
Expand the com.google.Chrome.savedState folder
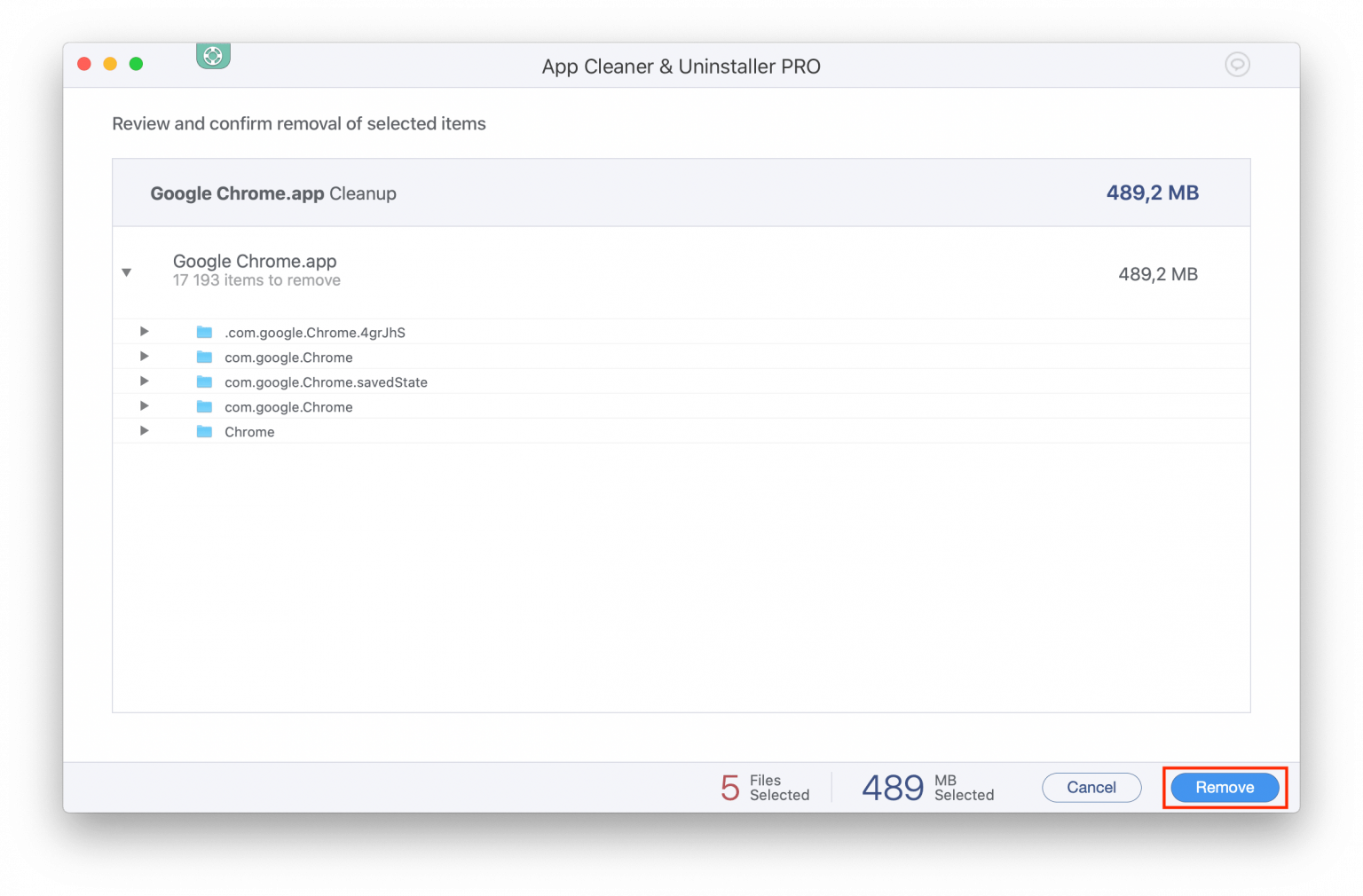point(144,381)
